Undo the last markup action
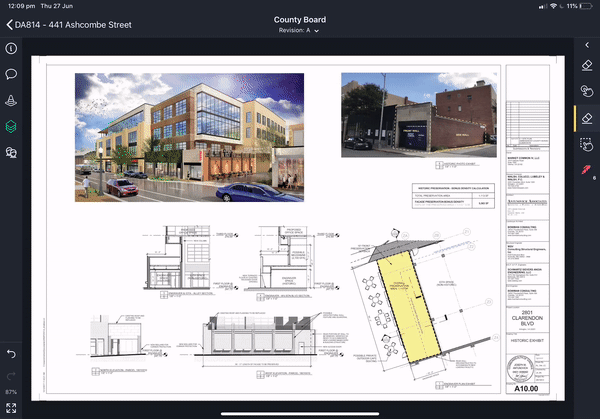600x419 pixels. coord(11,354)
